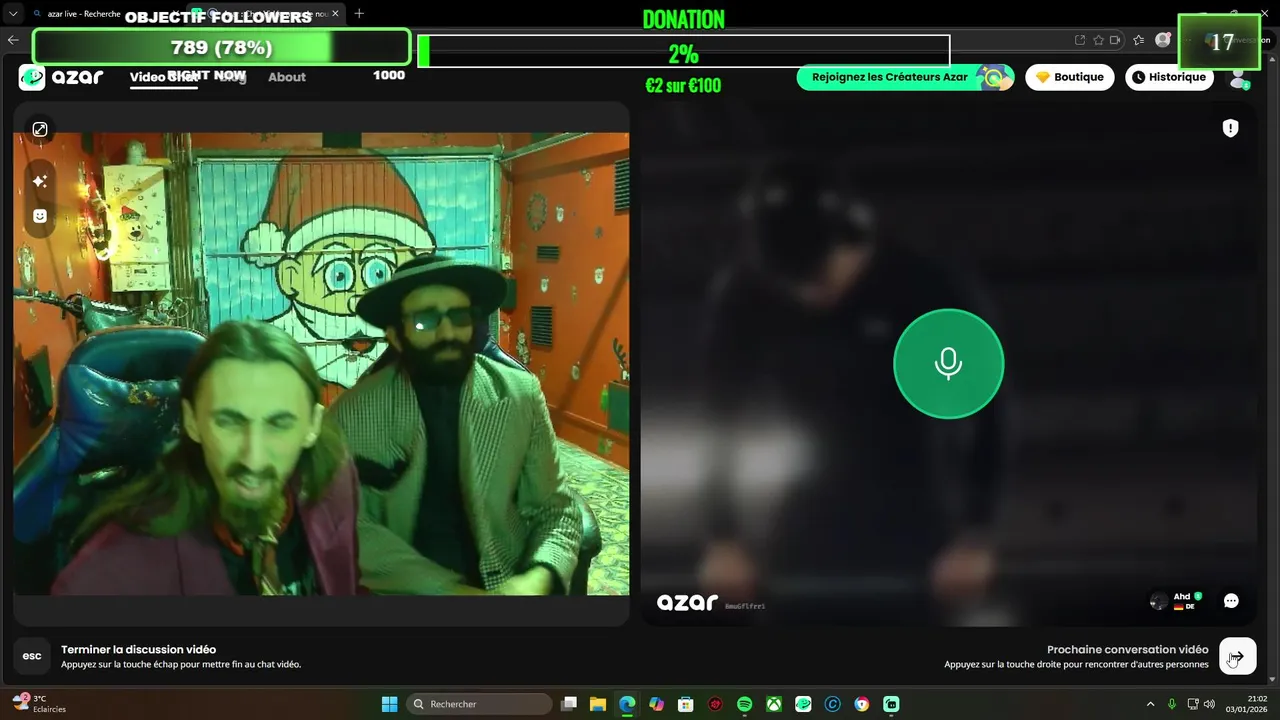
Task: Open the face filter smiley tool
Action: click(40, 215)
